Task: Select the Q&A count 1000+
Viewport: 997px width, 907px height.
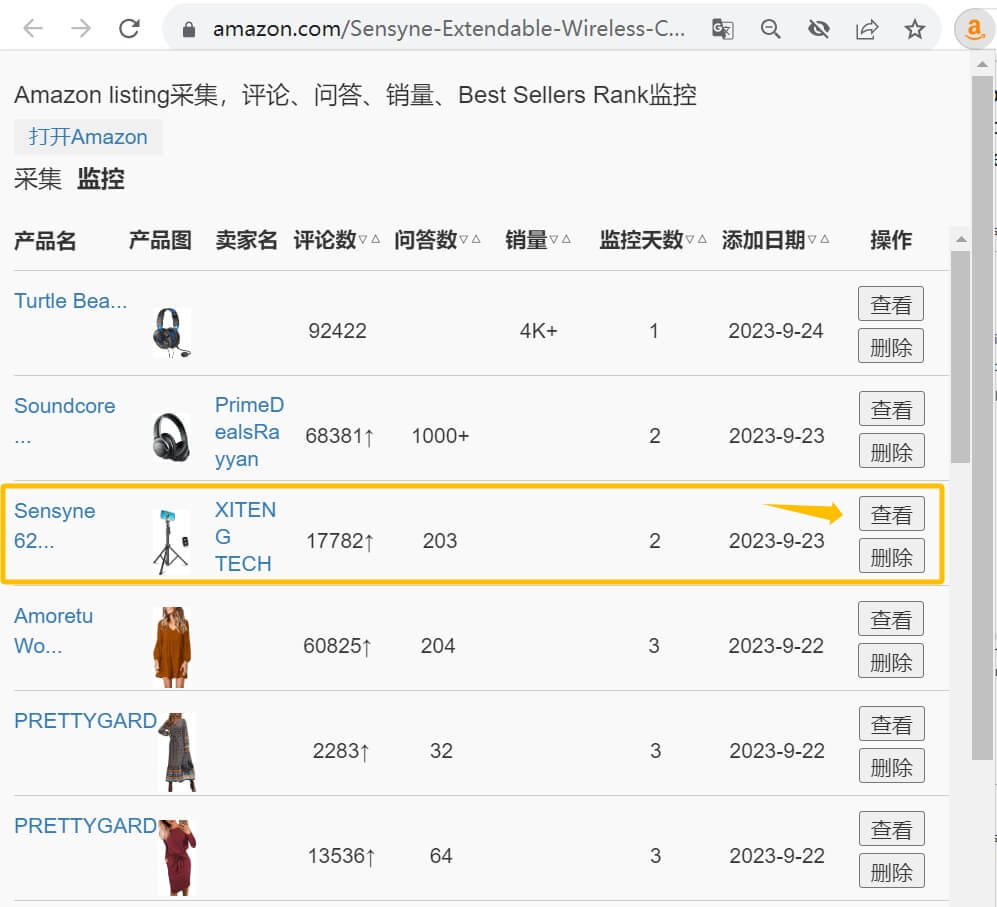Action: 440,436
